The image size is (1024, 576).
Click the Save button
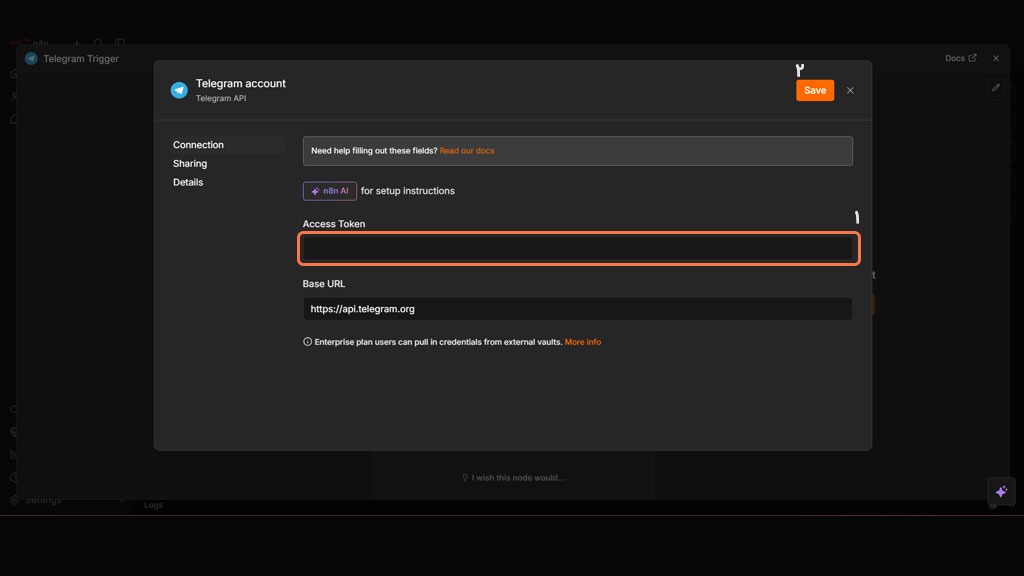click(814, 90)
